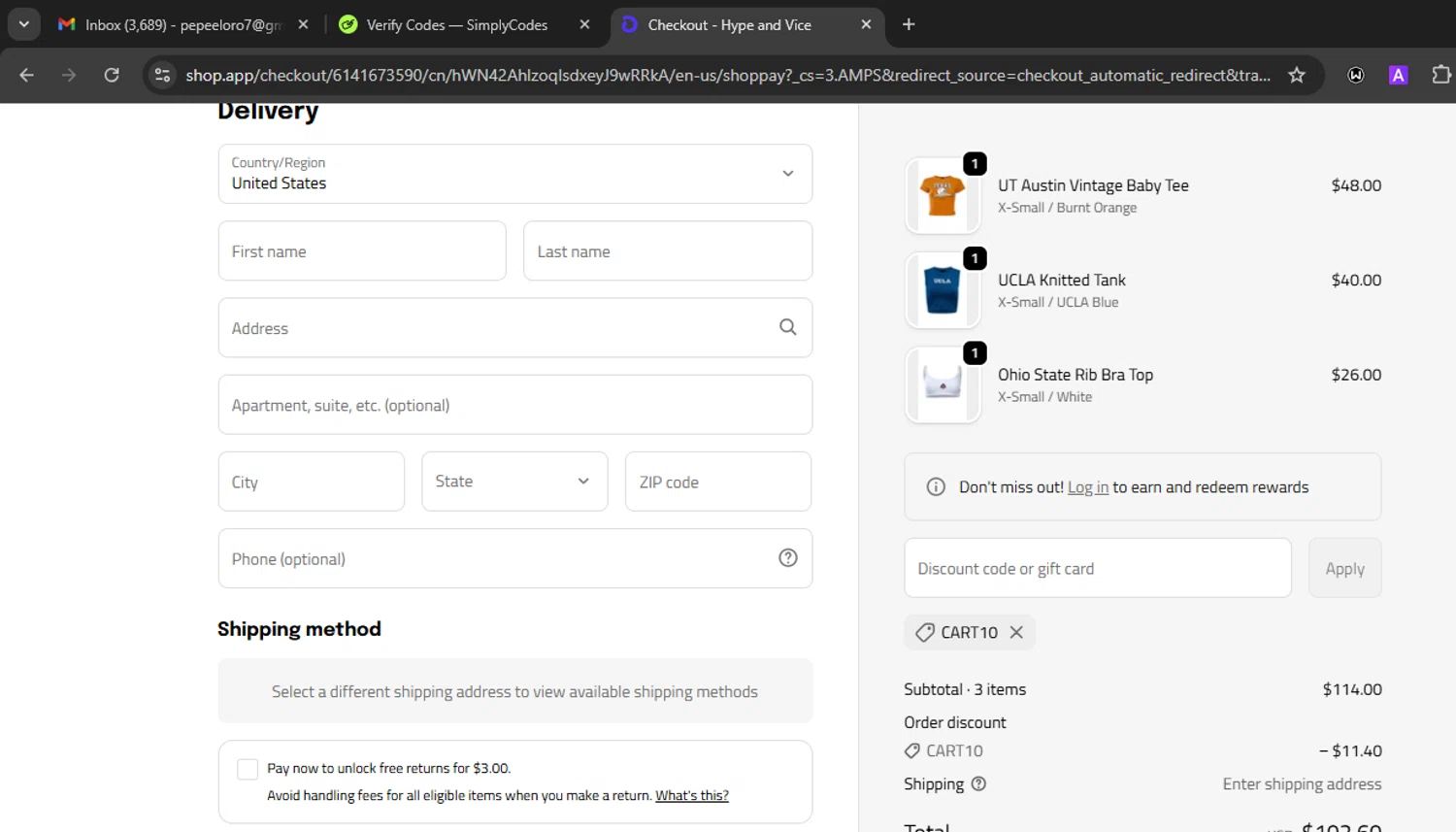This screenshot has width=1456, height=832.
Task: Click the browser forward arrow
Action: [69, 75]
